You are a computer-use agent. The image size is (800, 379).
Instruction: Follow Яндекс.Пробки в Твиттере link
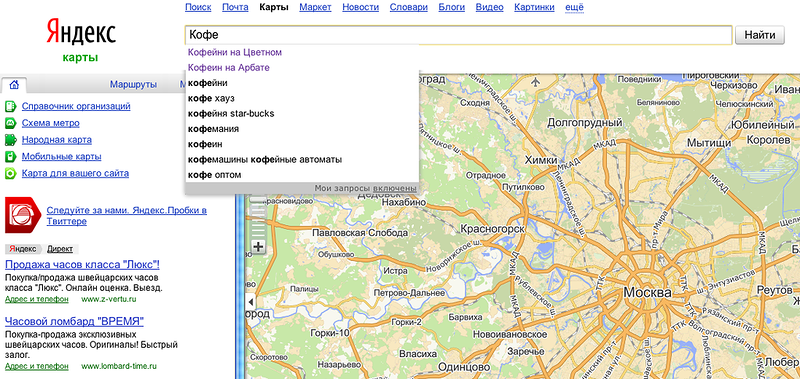[127, 216]
